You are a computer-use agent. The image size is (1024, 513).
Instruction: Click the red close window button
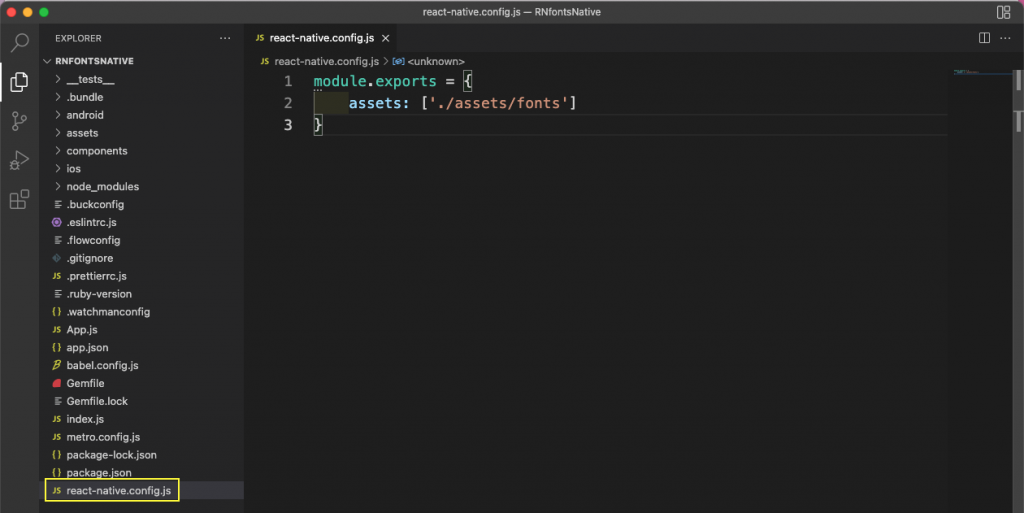[12, 12]
